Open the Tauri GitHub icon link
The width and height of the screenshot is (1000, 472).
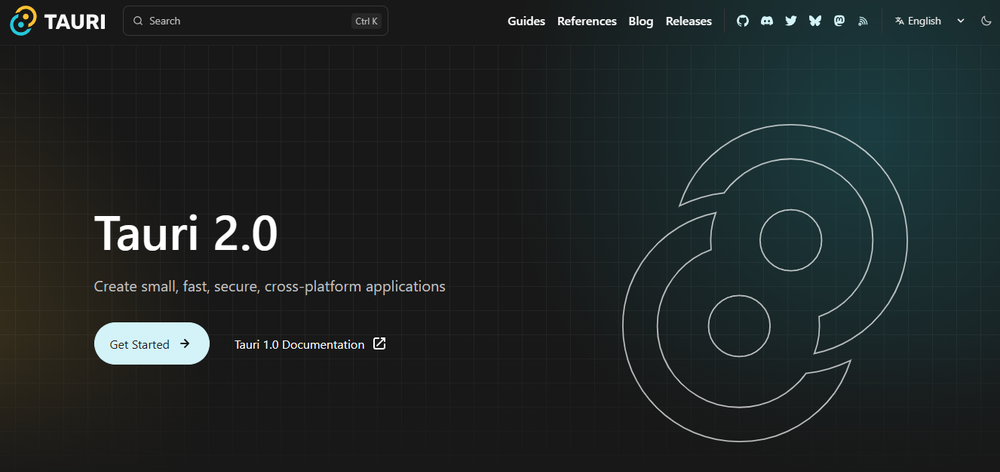coord(742,21)
